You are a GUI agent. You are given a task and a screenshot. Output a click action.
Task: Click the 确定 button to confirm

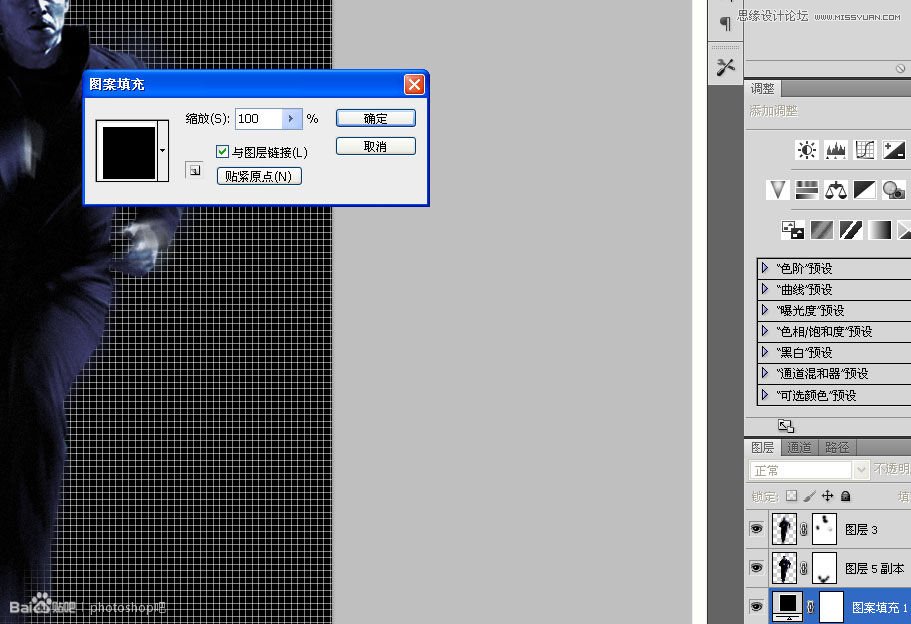[375, 118]
